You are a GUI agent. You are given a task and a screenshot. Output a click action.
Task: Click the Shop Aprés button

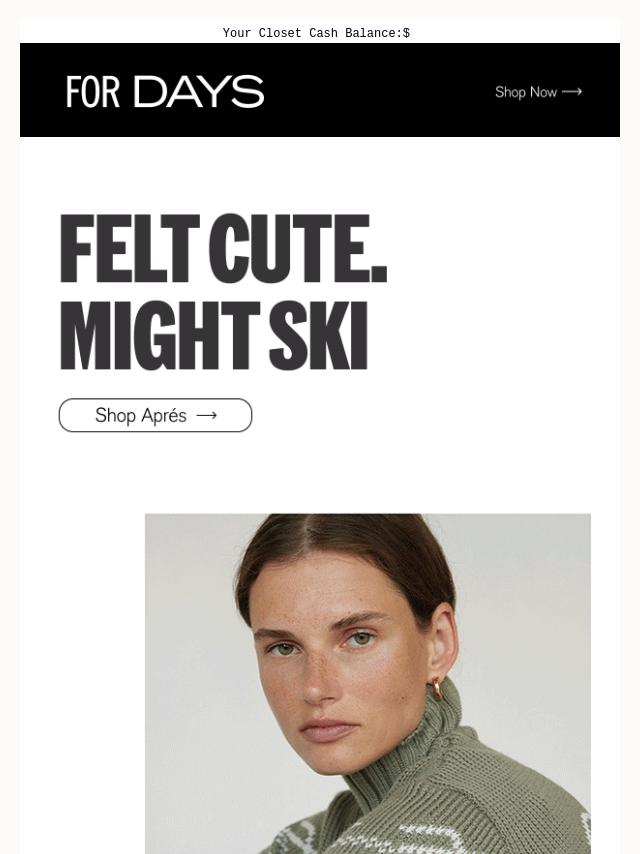[x=155, y=415]
